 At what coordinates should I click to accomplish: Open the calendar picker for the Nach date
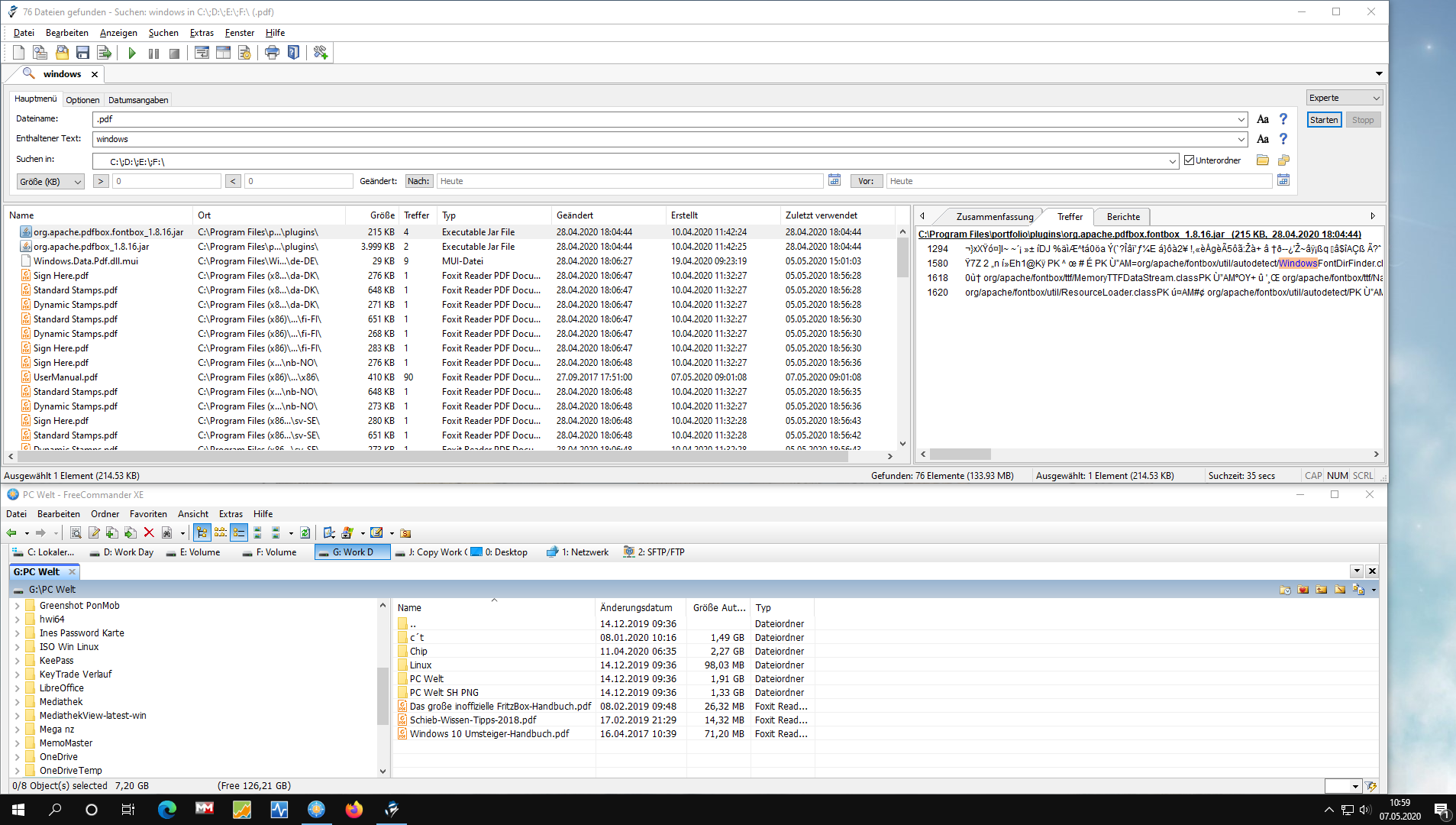pyautogui.click(x=835, y=180)
